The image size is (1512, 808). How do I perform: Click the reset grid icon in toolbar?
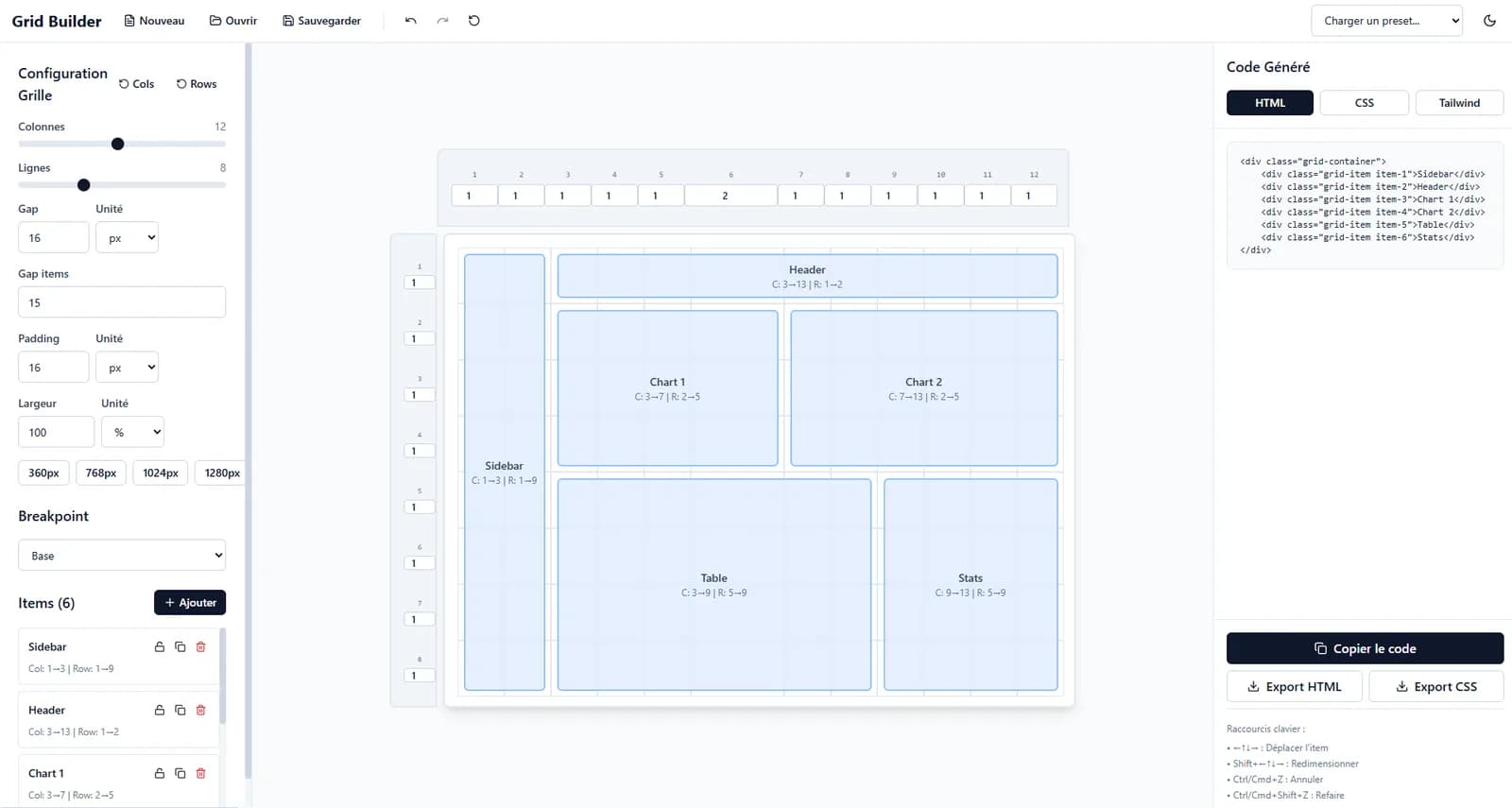pyautogui.click(x=474, y=21)
